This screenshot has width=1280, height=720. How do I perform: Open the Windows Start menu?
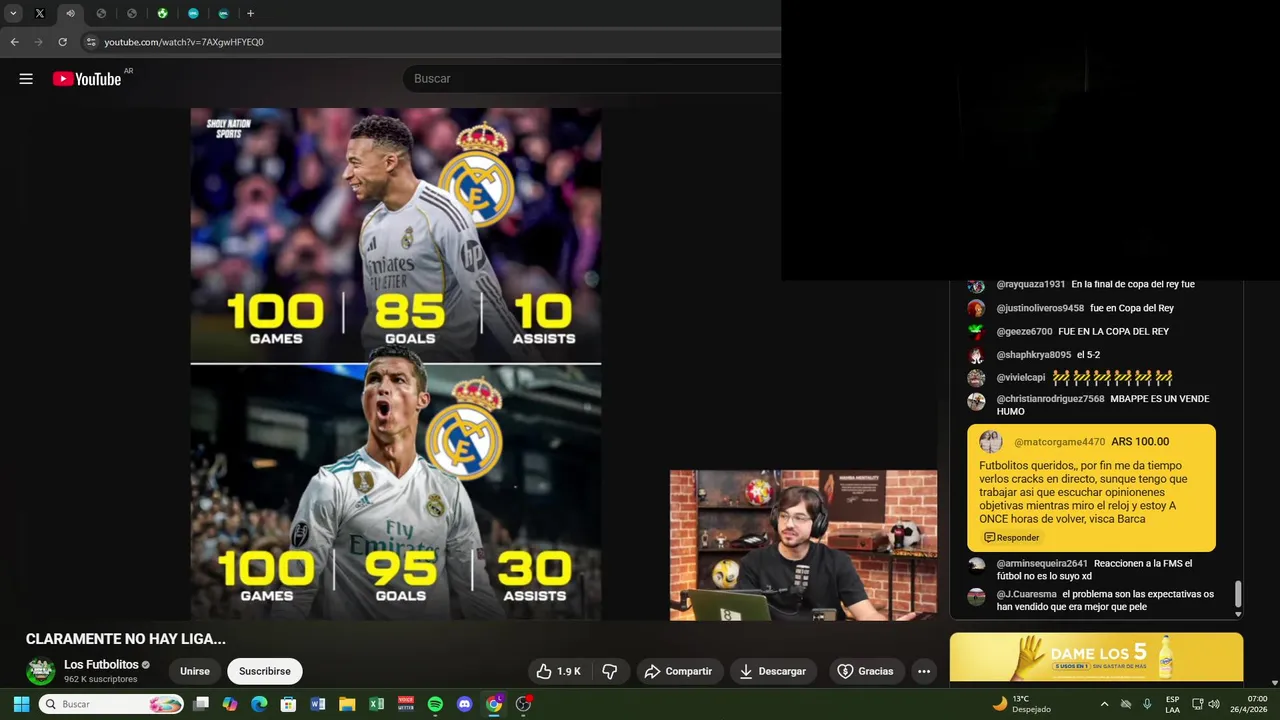click(21, 704)
